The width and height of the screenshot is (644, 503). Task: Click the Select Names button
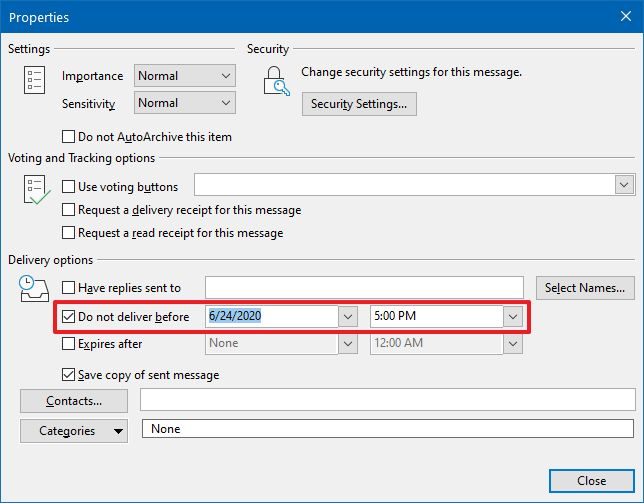pyautogui.click(x=585, y=288)
